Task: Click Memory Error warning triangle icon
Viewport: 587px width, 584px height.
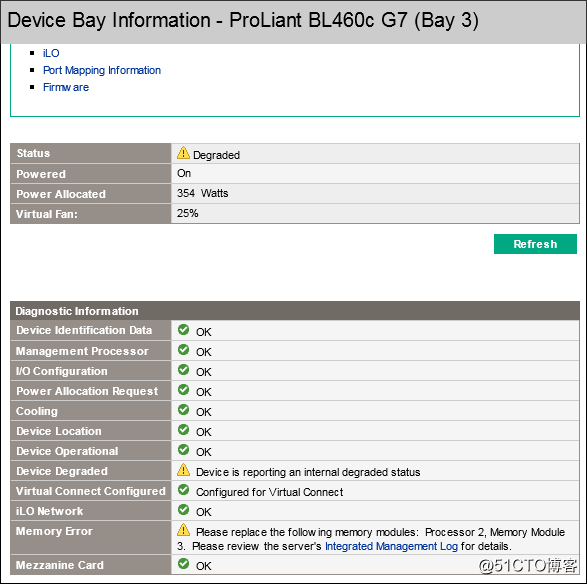Action: [x=183, y=530]
